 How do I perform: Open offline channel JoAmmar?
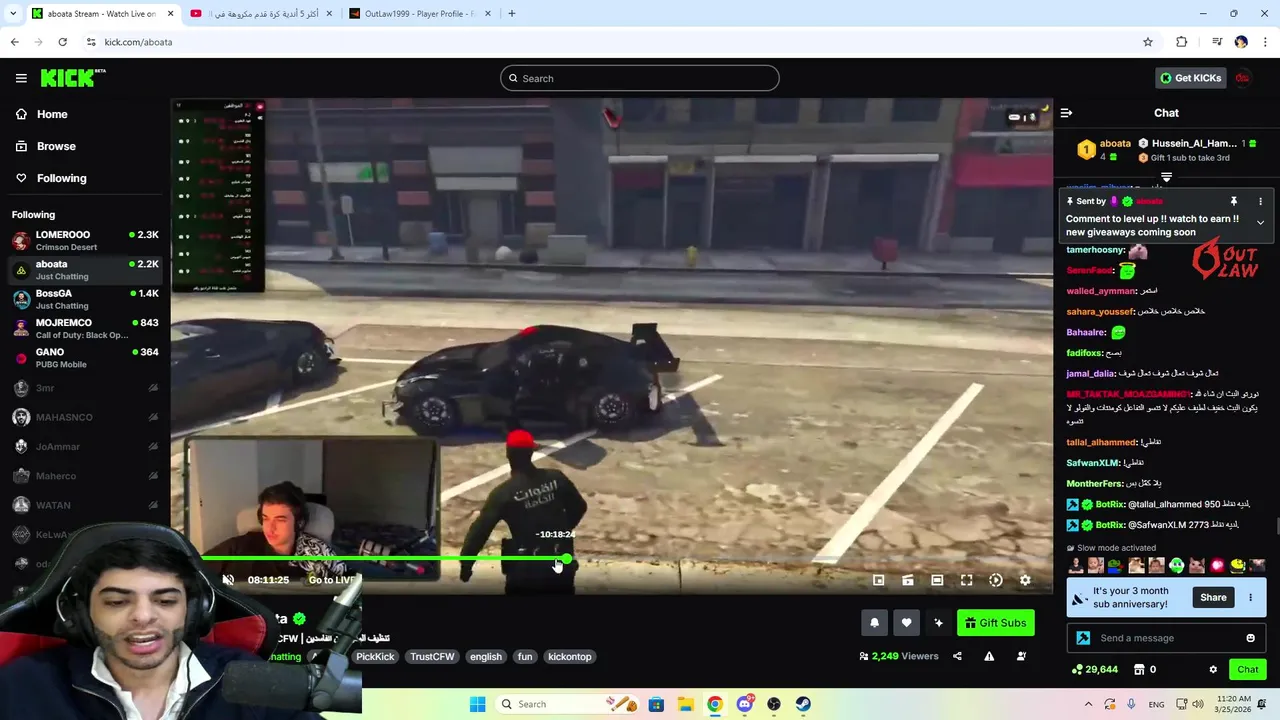click(85, 447)
